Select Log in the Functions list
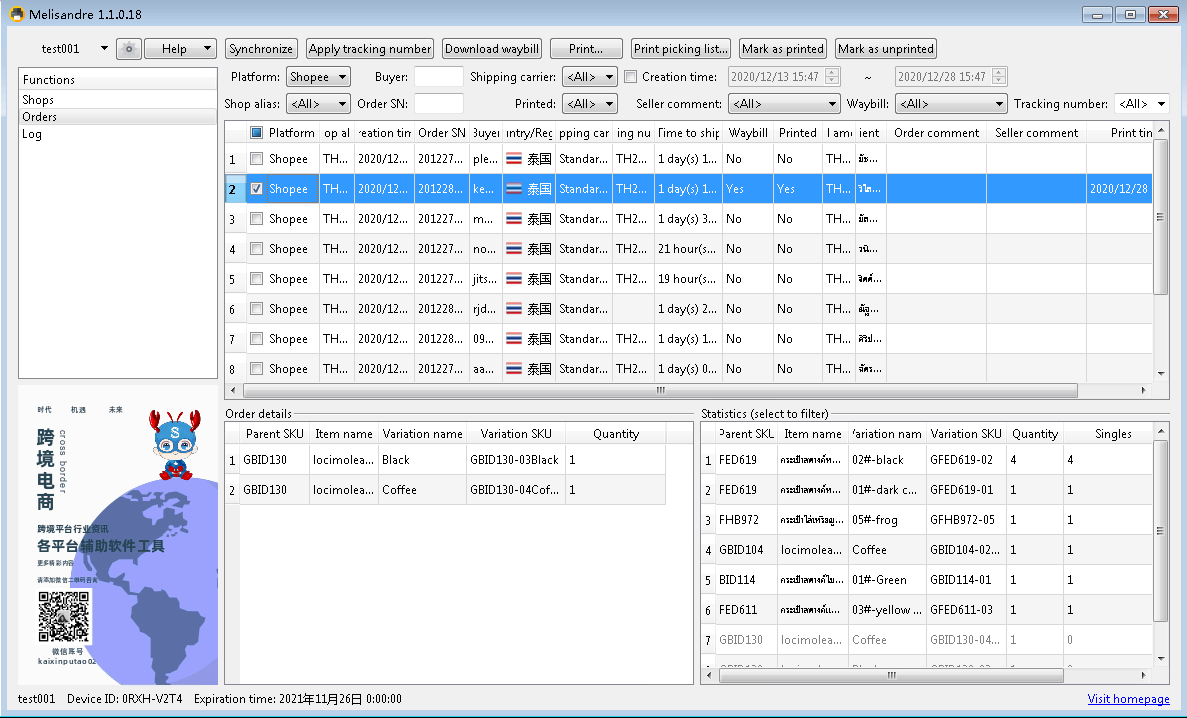This screenshot has height=718, width=1187. pyautogui.click(x=117, y=134)
